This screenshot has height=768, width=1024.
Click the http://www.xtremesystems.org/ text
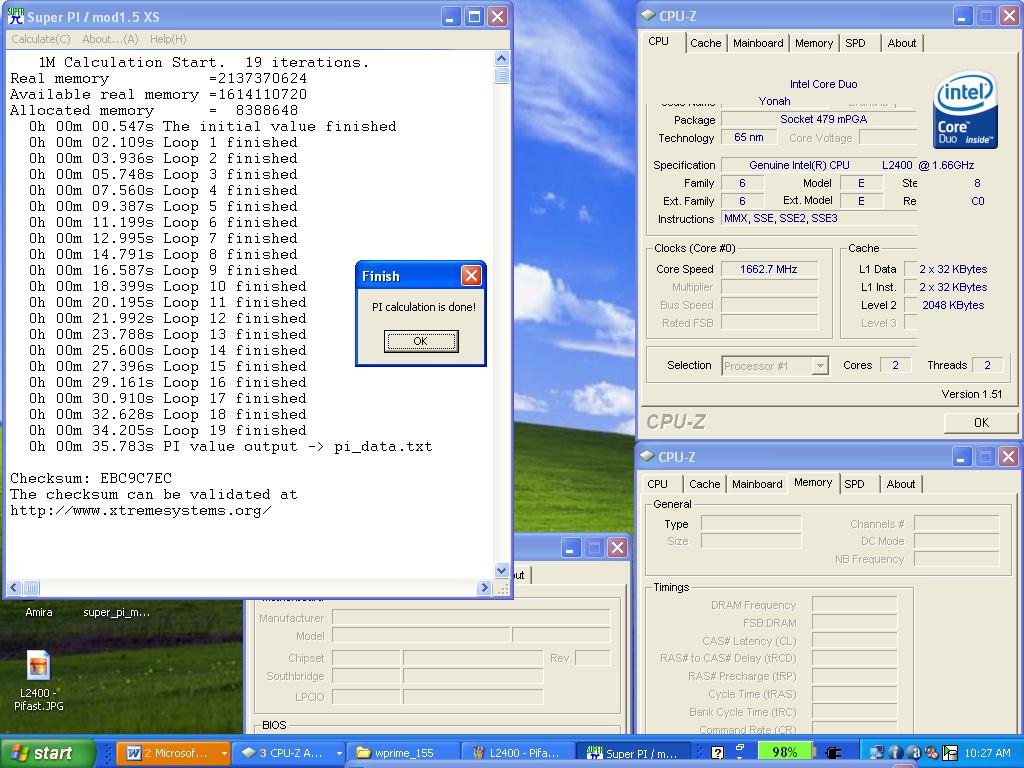click(x=141, y=511)
